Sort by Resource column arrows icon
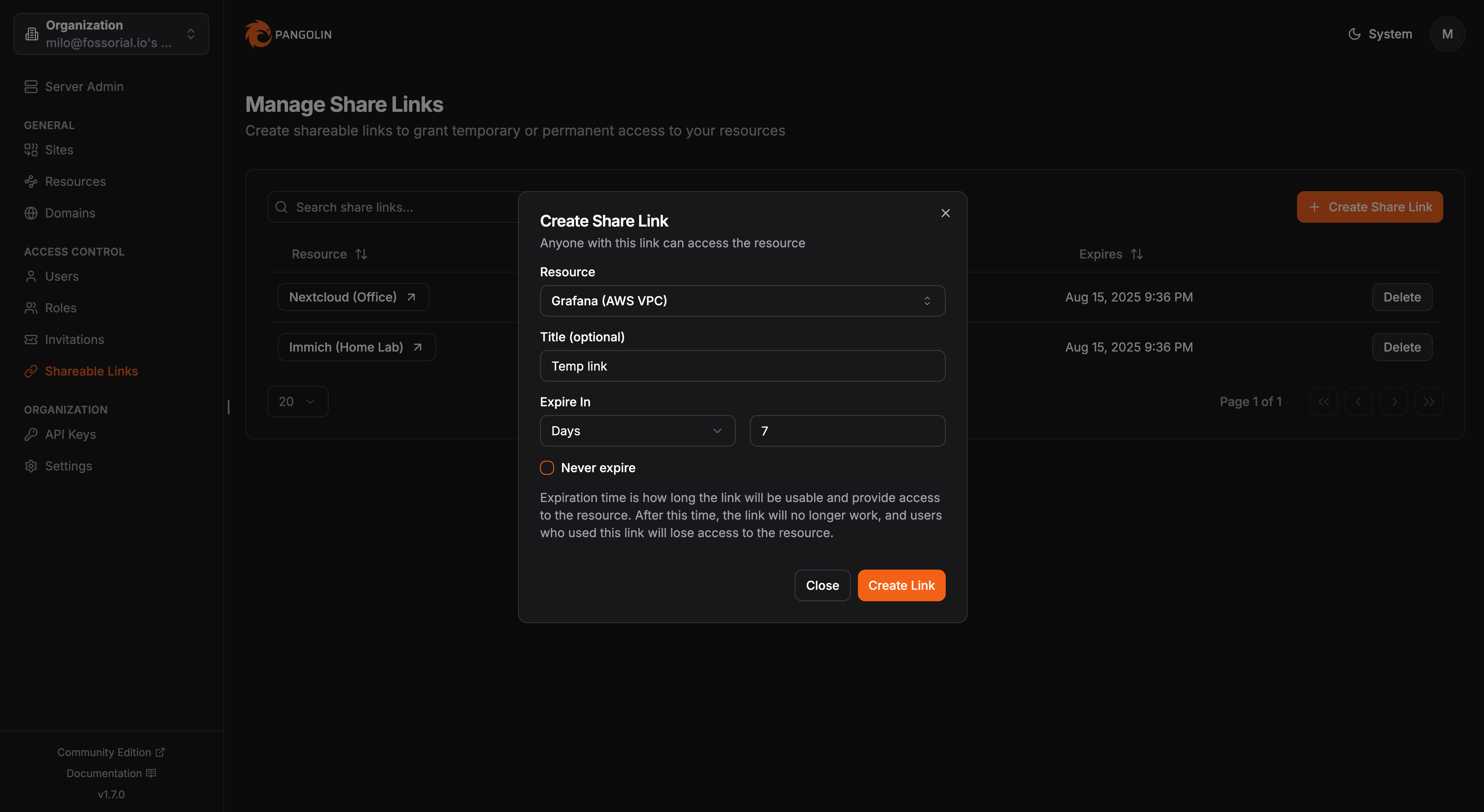 coord(361,254)
